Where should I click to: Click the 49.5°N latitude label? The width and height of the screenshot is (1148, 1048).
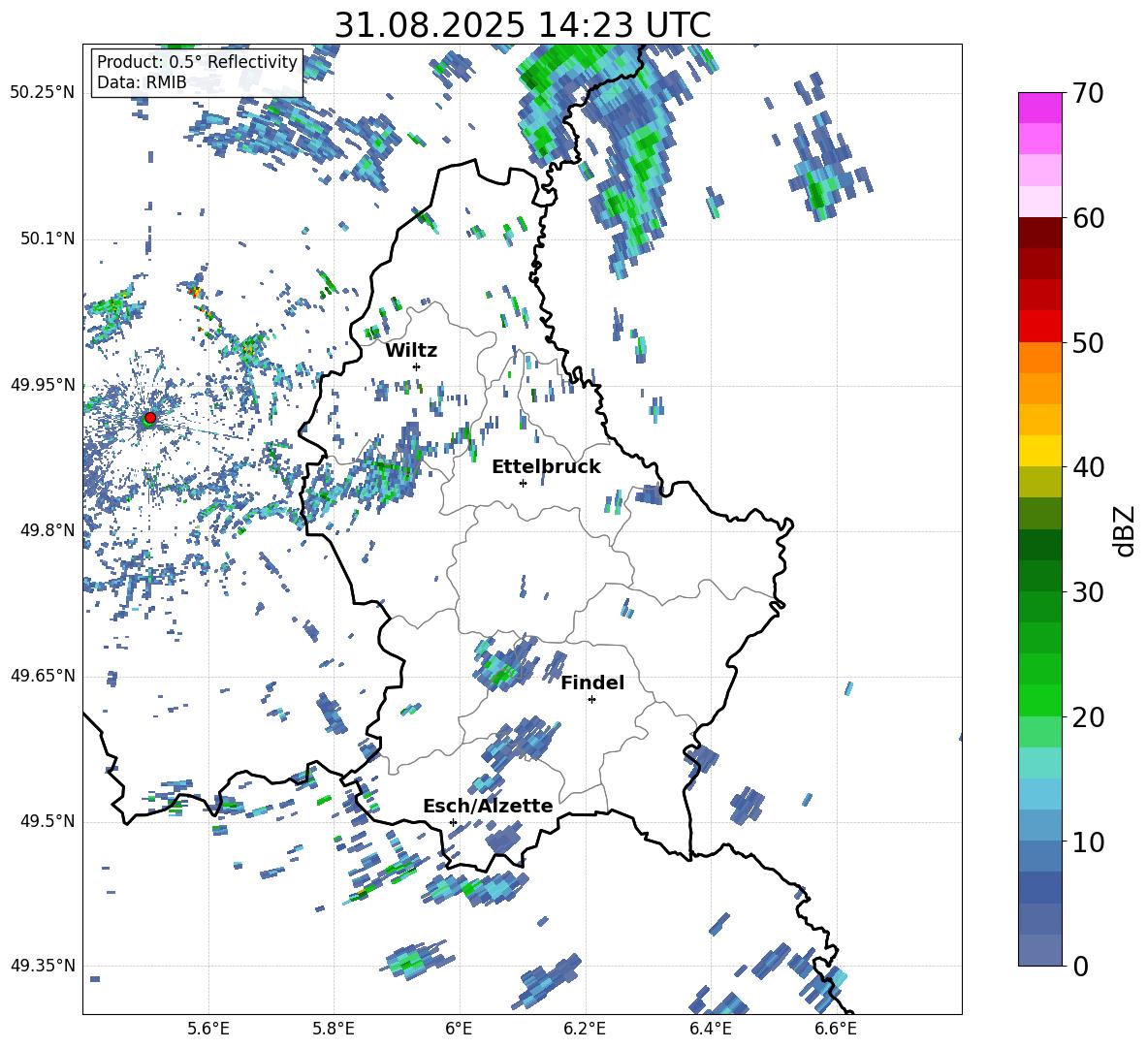click(47, 821)
